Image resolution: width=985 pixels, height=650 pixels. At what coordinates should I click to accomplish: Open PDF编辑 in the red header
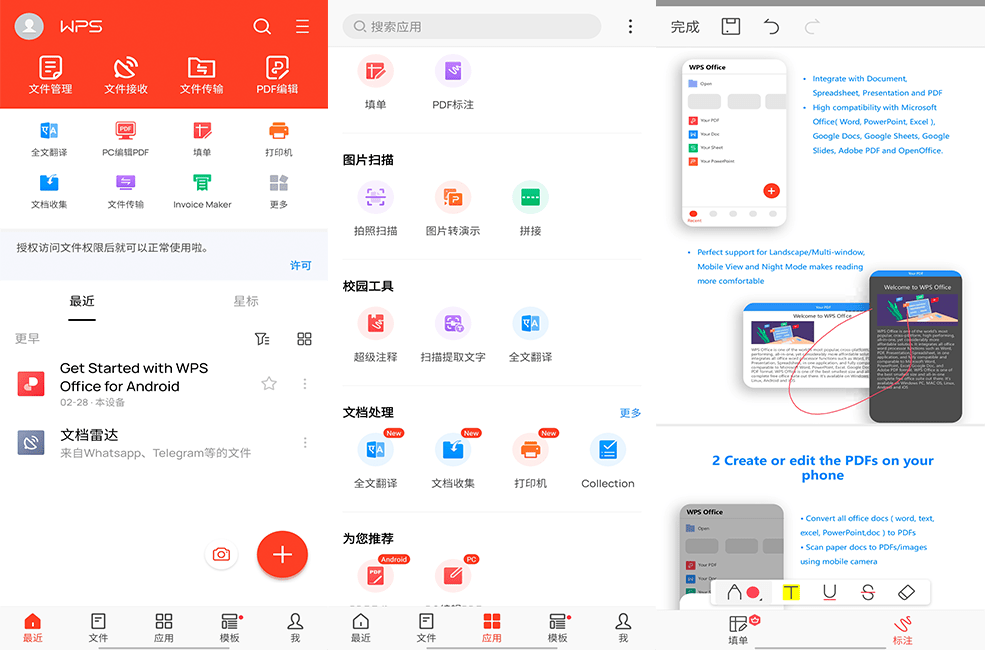click(277, 75)
